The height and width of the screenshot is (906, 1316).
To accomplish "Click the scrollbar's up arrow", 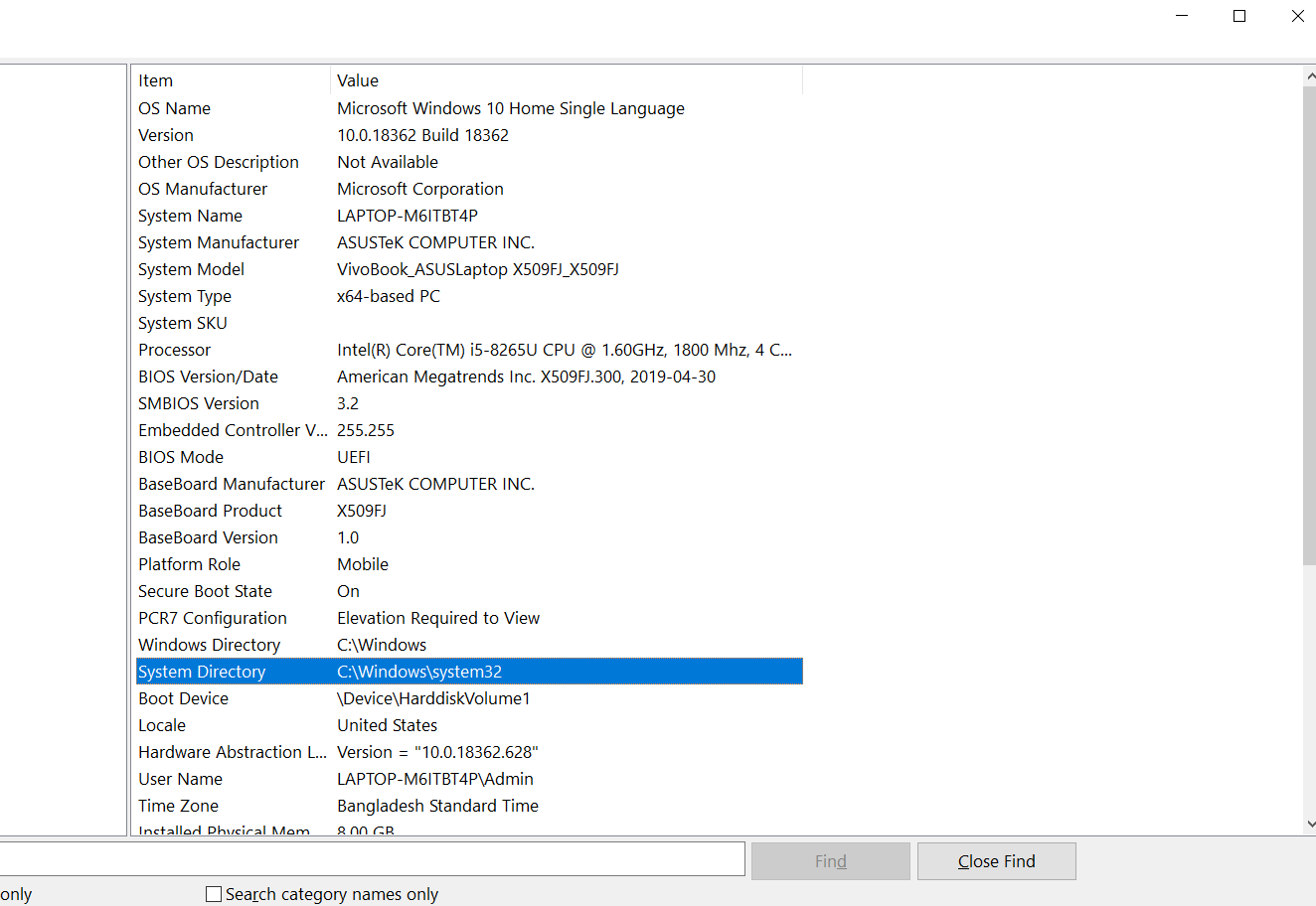I will (1308, 74).
